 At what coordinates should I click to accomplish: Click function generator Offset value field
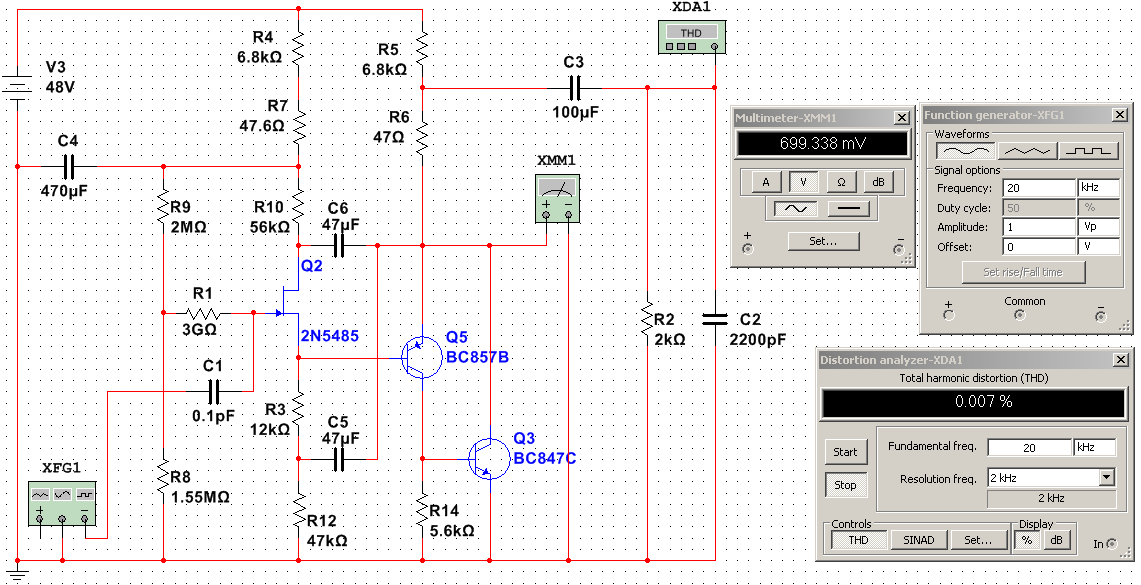coord(1038,247)
